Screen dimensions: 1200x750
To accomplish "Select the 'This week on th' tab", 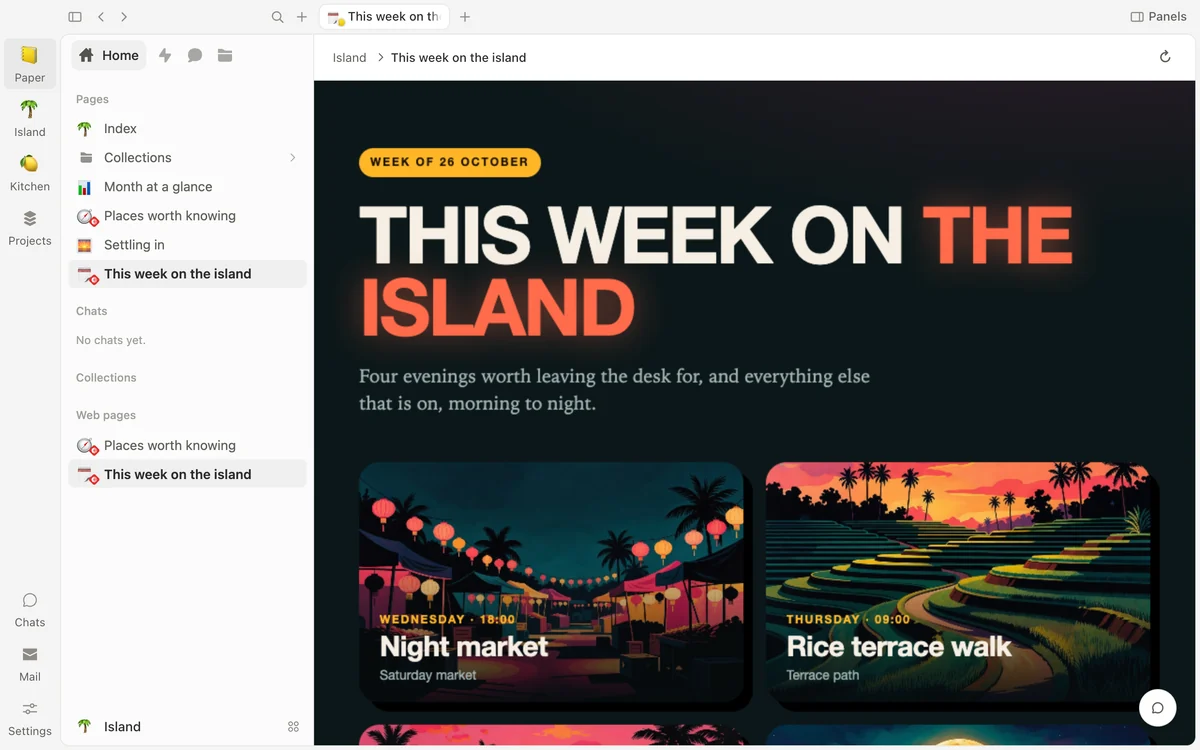I will pyautogui.click(x=384, y=17).
